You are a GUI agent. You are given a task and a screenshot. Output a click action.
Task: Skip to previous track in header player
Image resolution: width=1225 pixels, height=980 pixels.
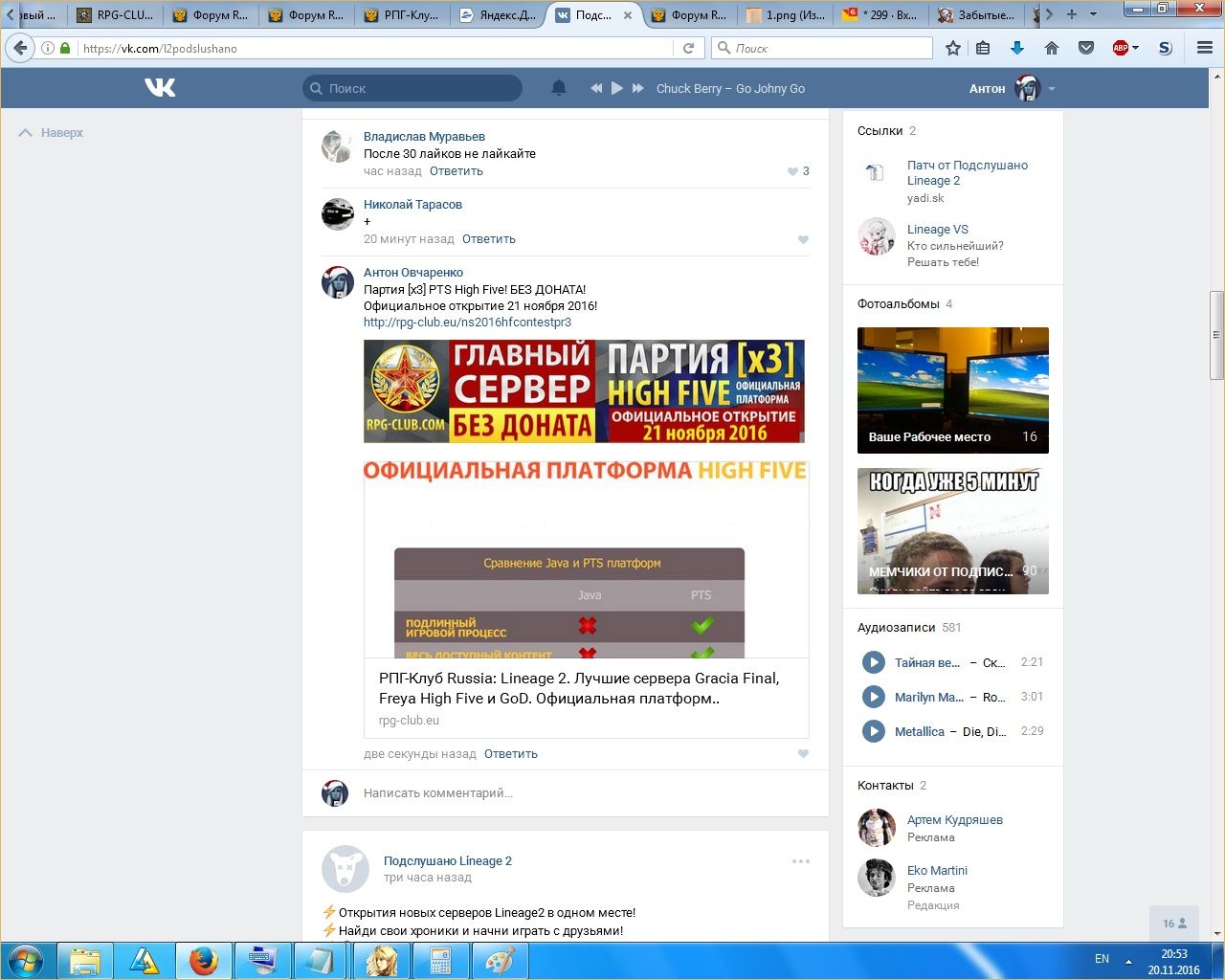596,88
